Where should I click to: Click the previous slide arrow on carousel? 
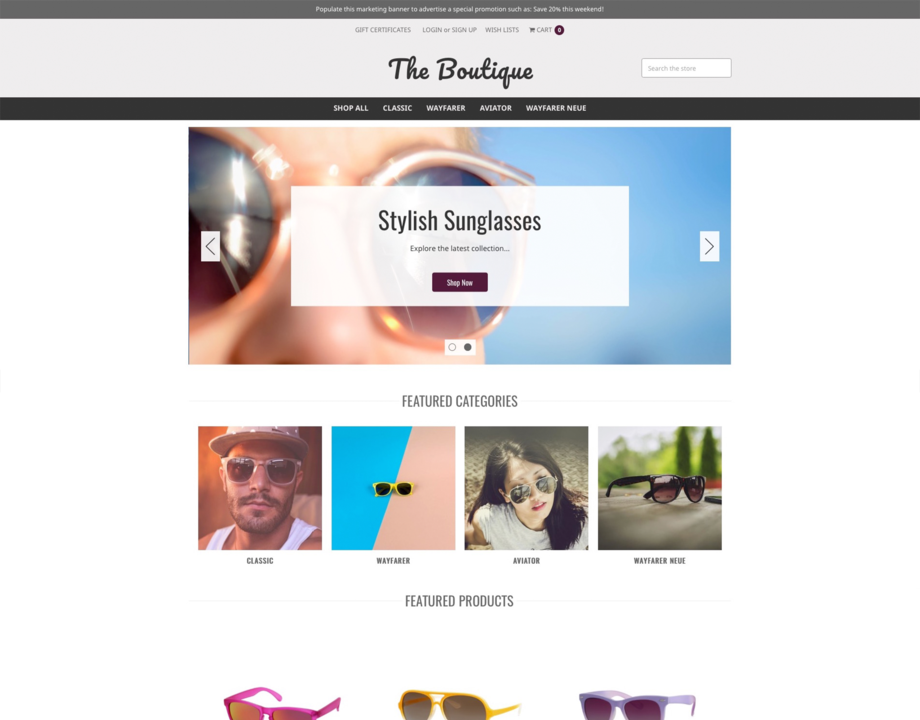[x=211, y=246]
